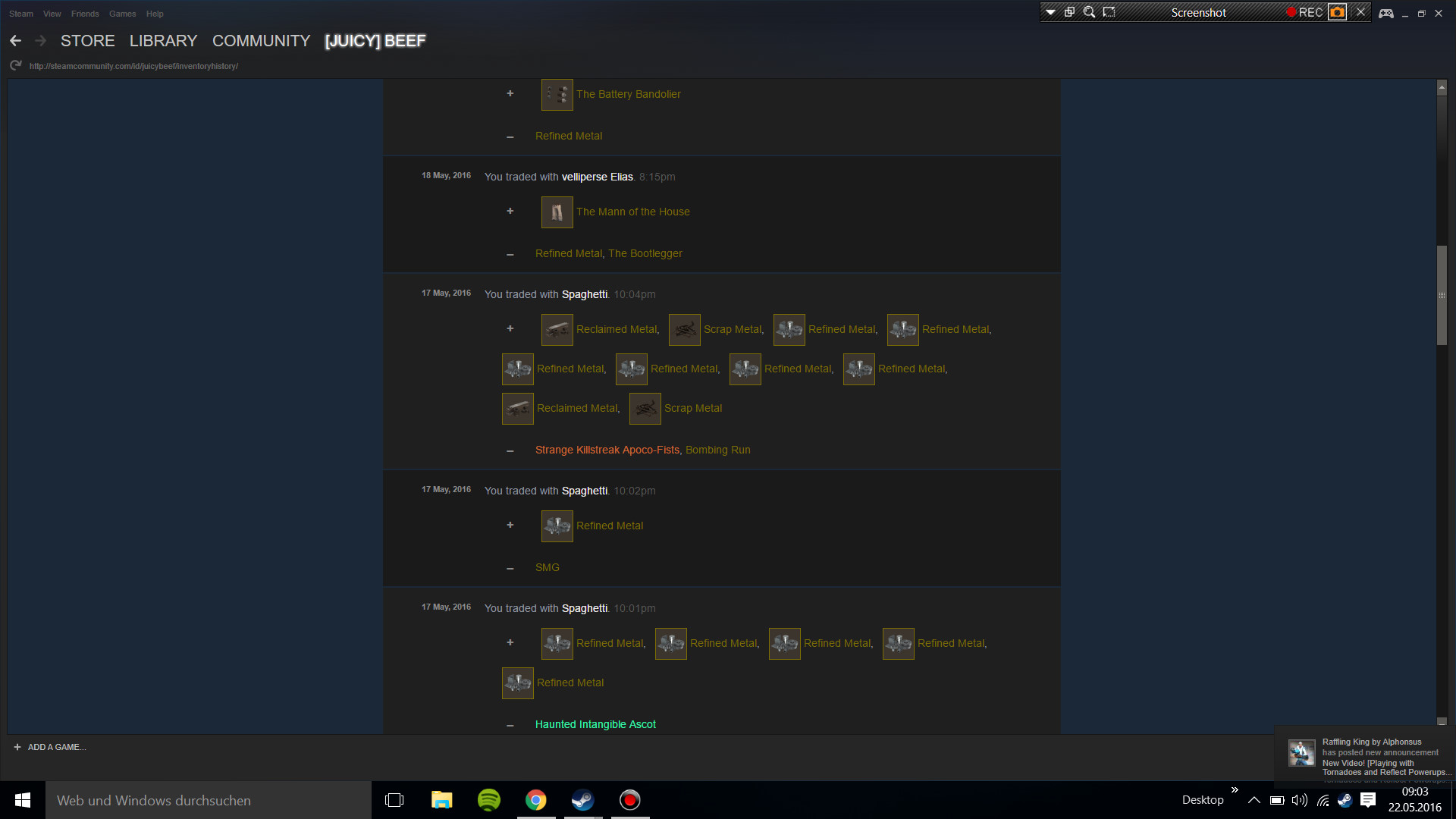Screen dimensions: 1456x819
Task: Click Add a Game button
Action: (x=49, y=747)
